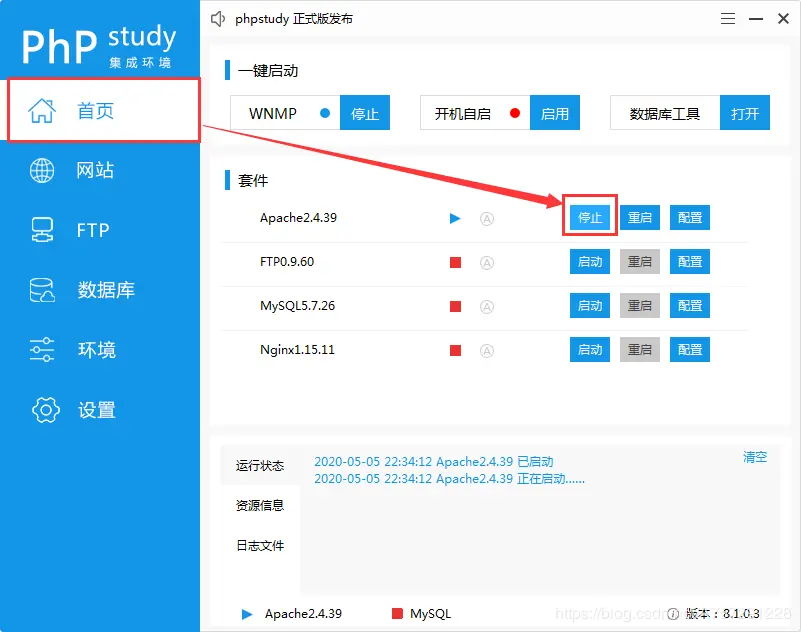The image size is (801, 632).
Task: Toggle auto-start circle A icon for FTP0.9.60
Action: click(487, 263)
